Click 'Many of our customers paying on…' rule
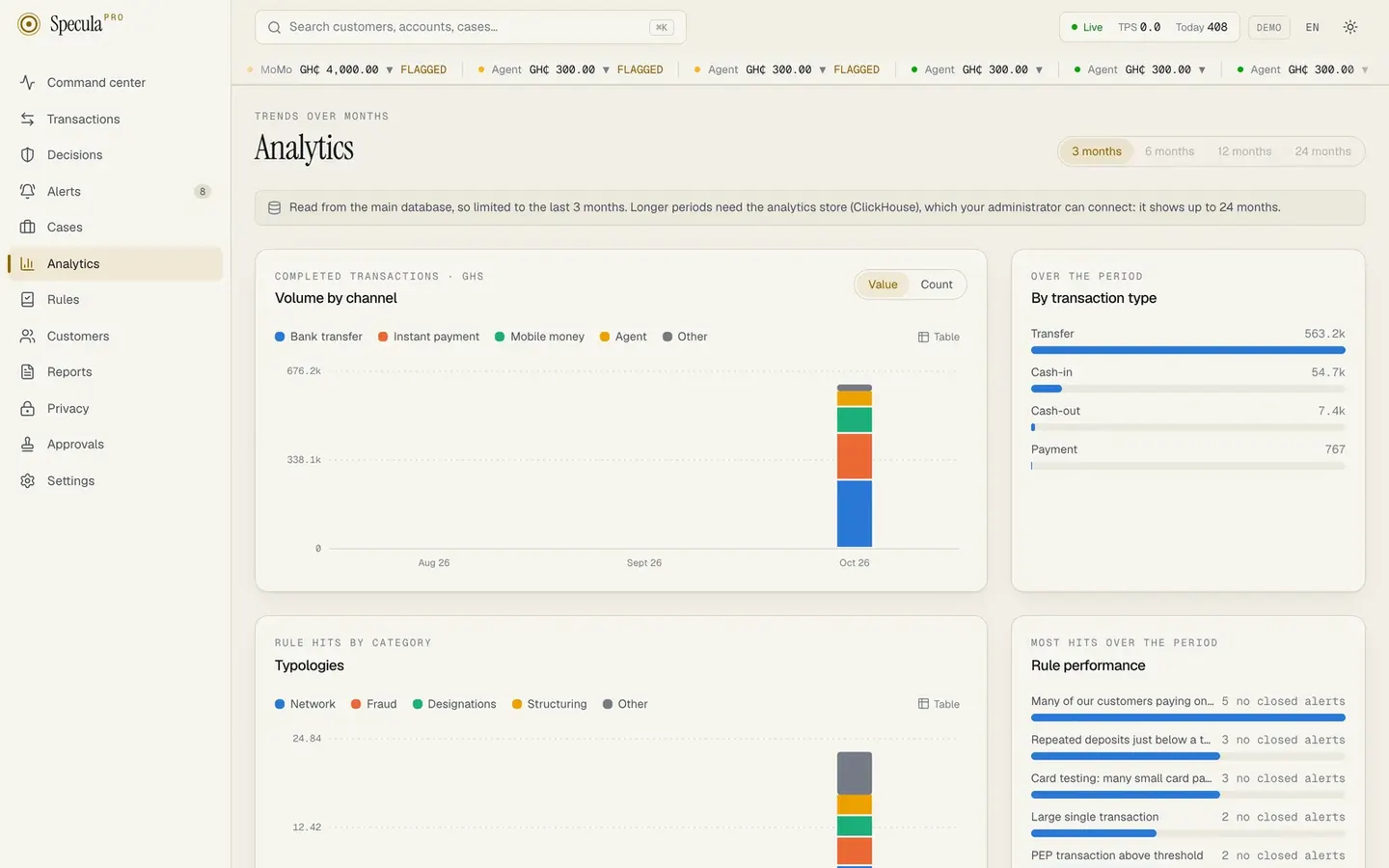This screenshot has height=868, width=1389. [1188, 707]
